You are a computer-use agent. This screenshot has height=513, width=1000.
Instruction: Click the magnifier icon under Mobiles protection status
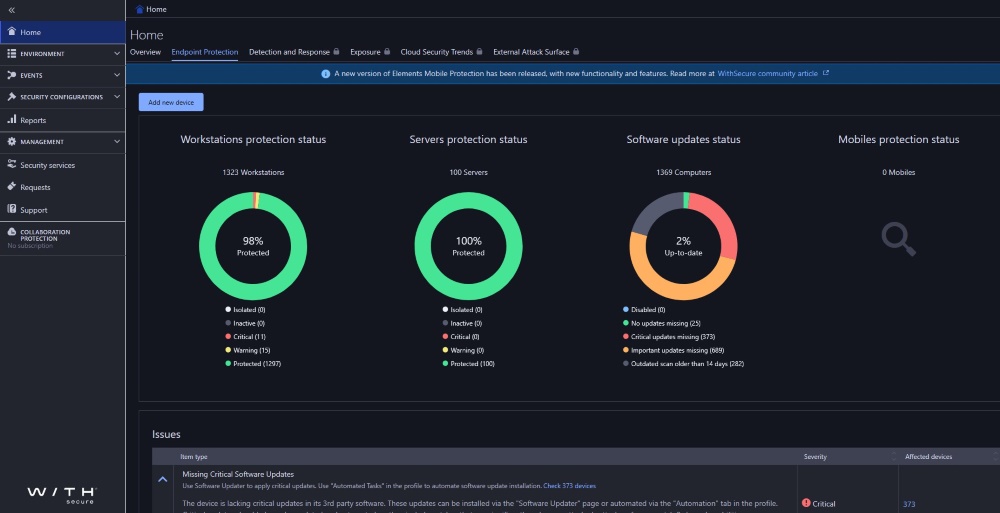click(x=899, y=239)
